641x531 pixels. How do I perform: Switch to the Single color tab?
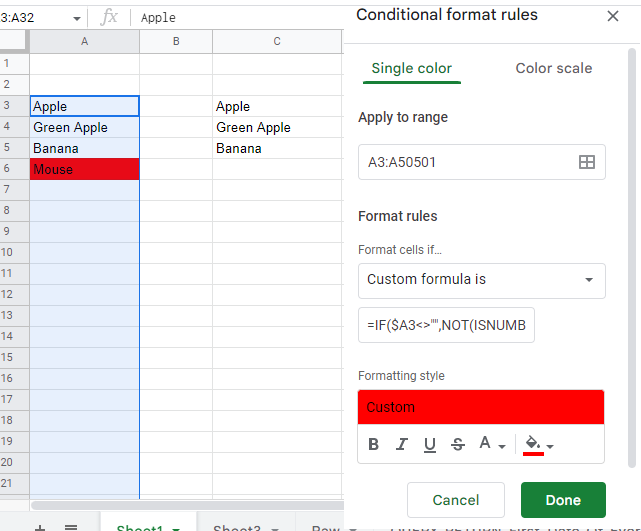tap(412, 68)
